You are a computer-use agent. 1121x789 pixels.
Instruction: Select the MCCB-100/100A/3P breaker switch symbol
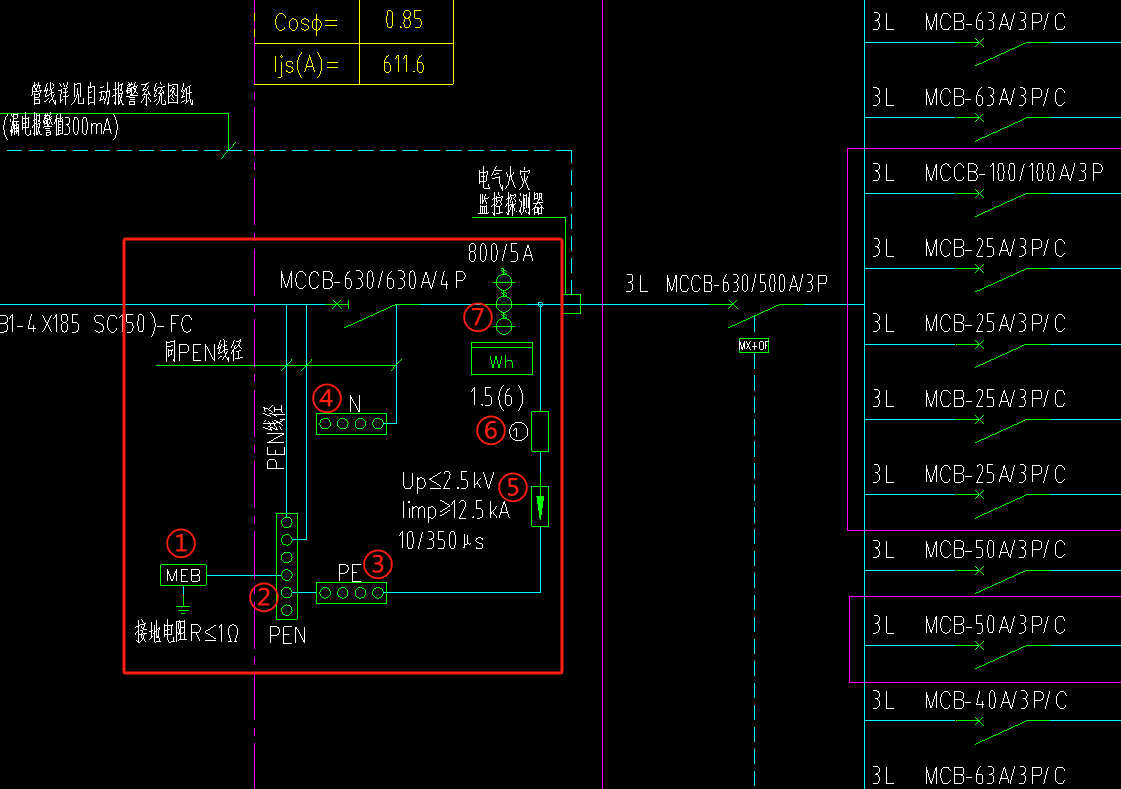[1001, 204]
